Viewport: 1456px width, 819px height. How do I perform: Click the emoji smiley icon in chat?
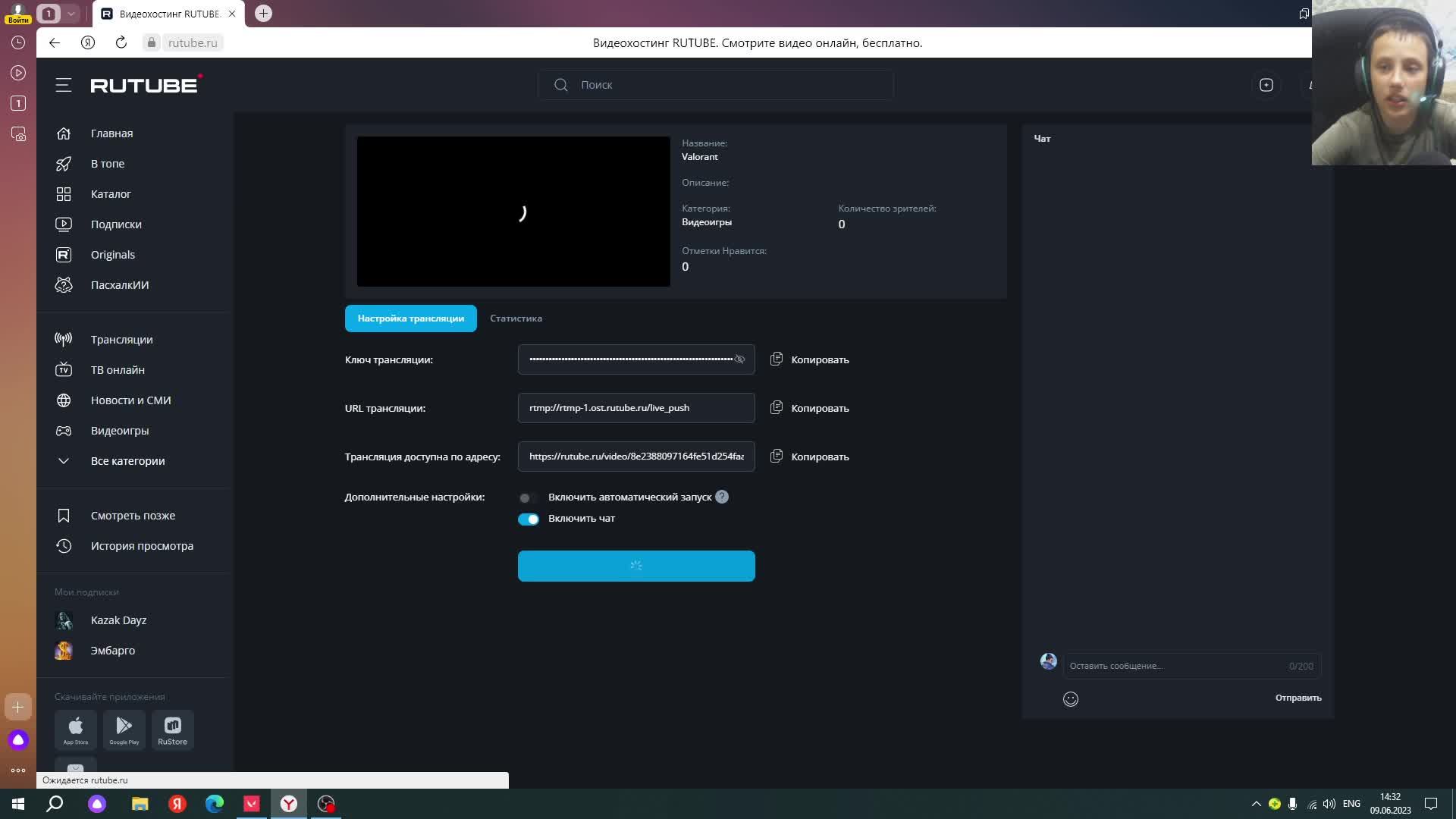[1070, 699]
